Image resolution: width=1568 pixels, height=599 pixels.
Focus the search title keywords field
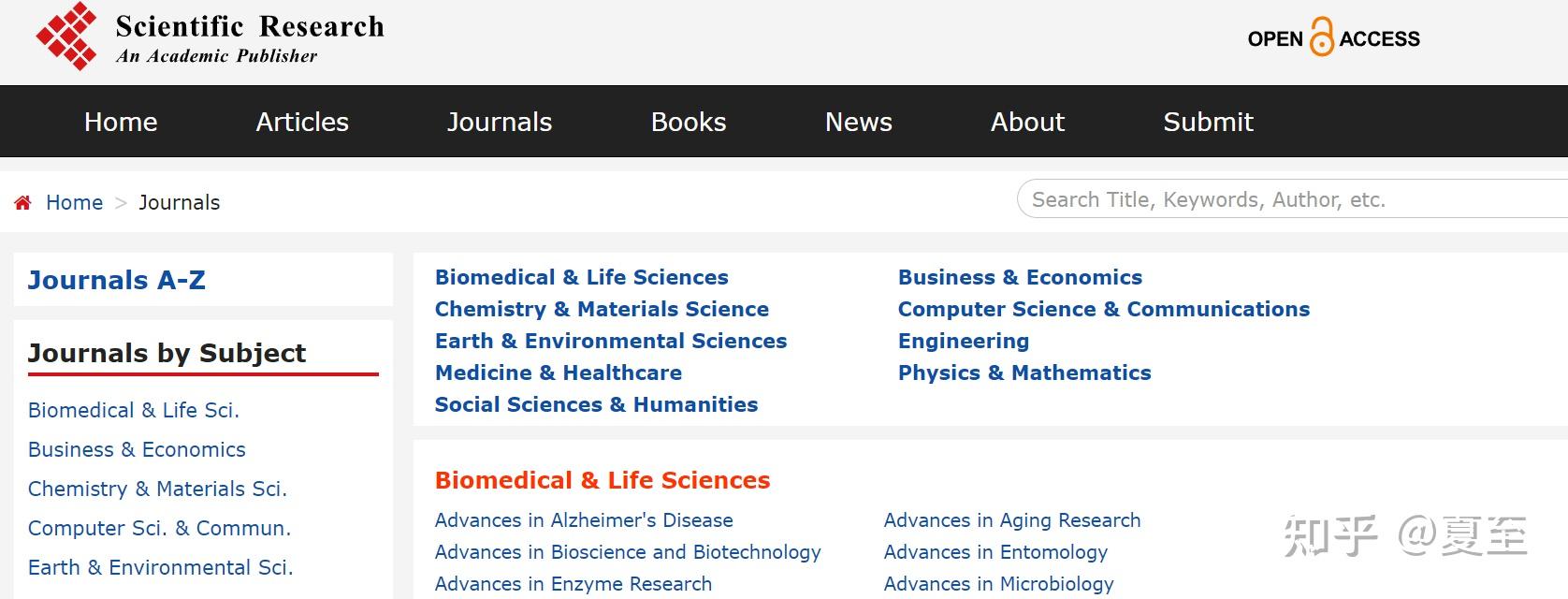tap(1291, 199)
